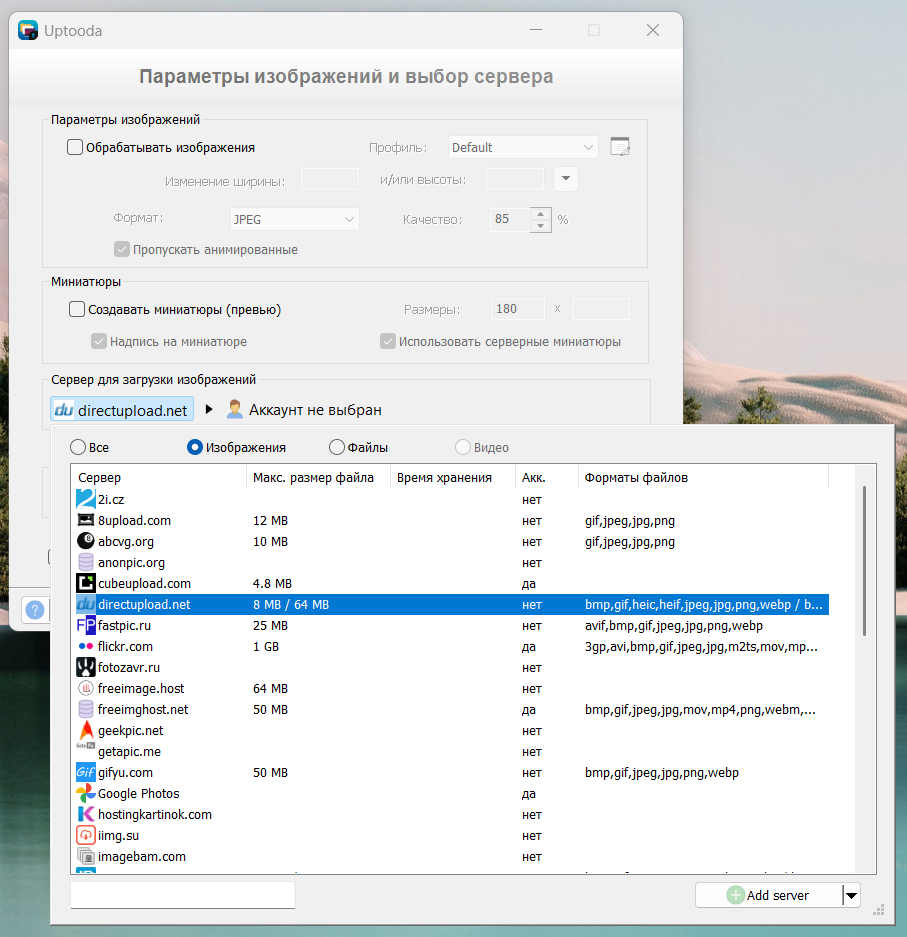
Task: Click the 'и/или высоты' input field
Action: point(515,179)
